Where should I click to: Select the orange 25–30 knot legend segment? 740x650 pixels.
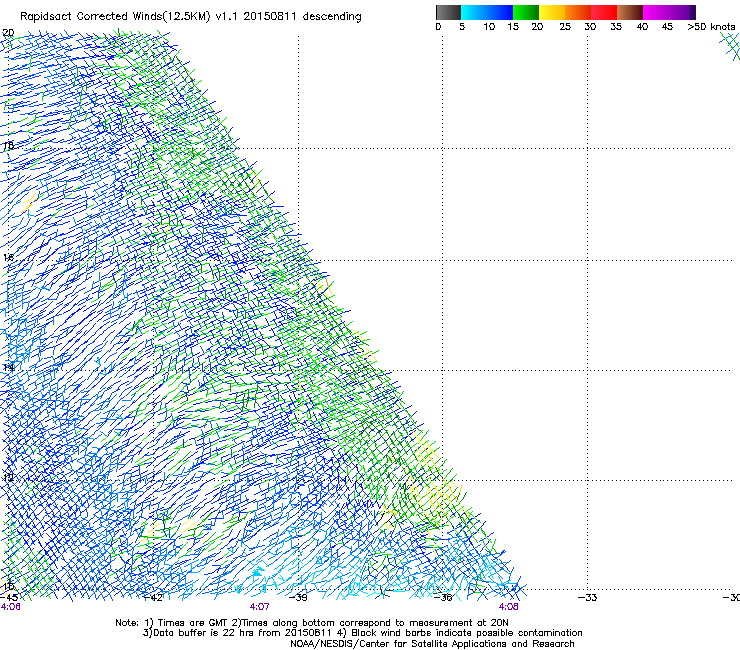point(578,12)
